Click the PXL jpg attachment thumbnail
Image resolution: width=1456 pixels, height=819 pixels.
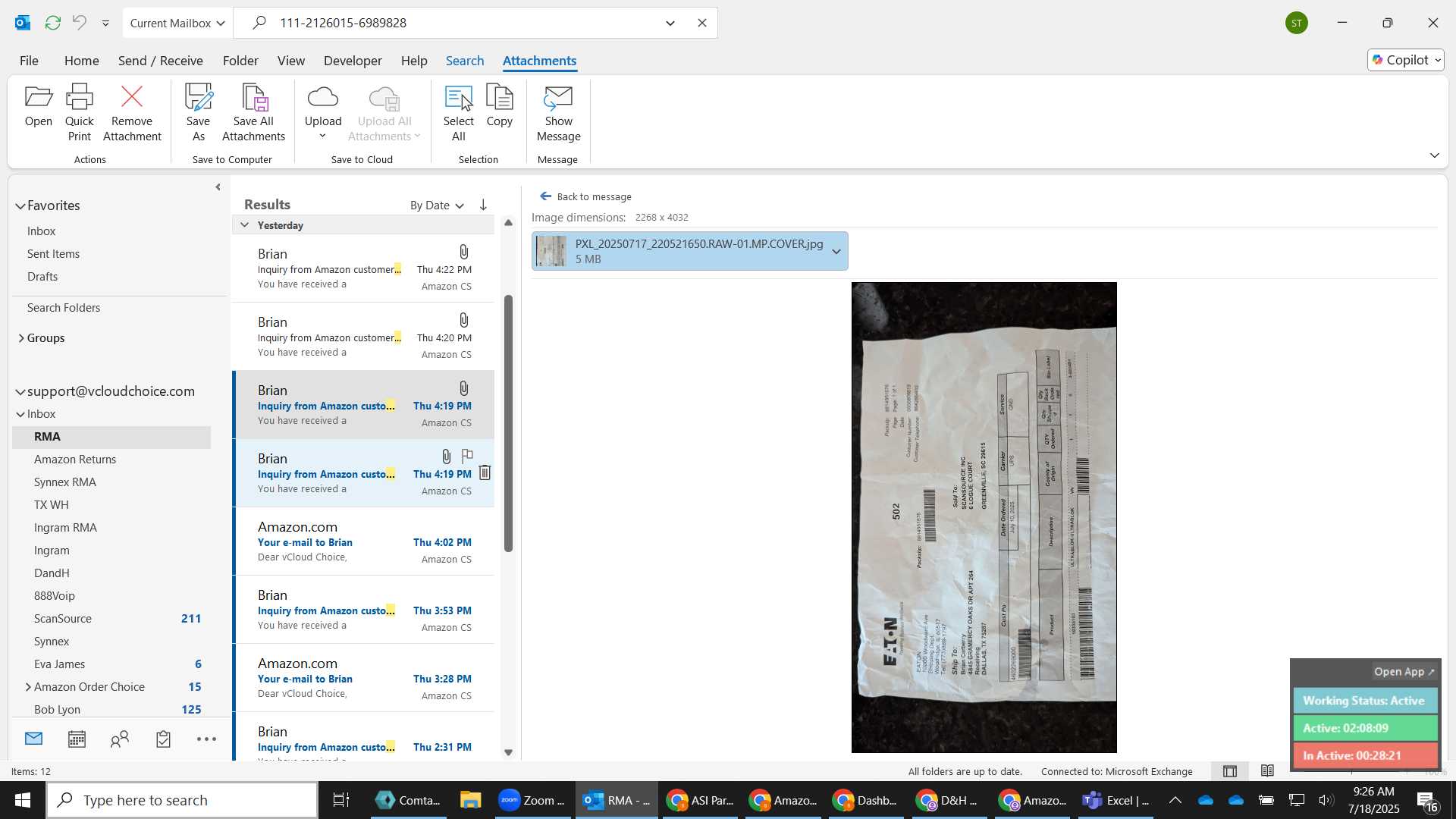[x=551, y=251]
